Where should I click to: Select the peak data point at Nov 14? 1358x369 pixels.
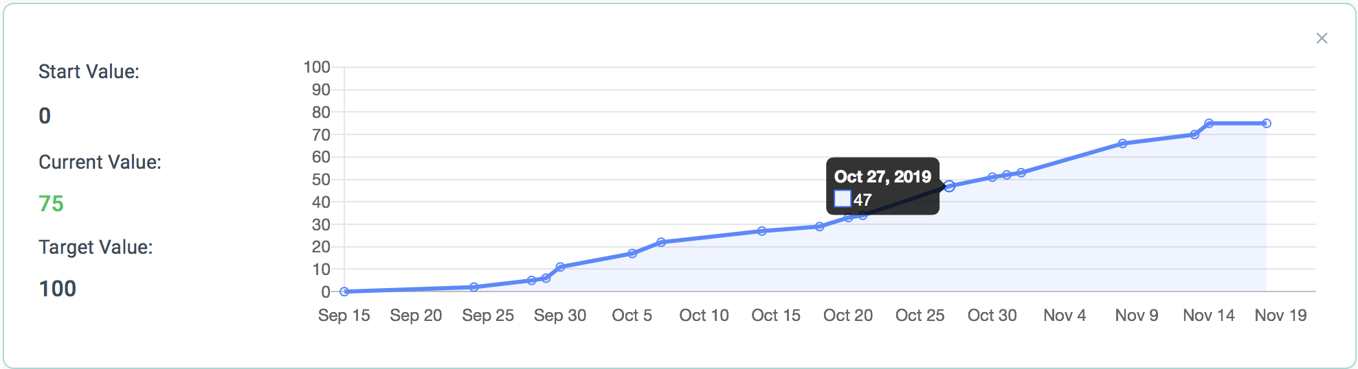pyautogui.click(x=1209, y=123)
